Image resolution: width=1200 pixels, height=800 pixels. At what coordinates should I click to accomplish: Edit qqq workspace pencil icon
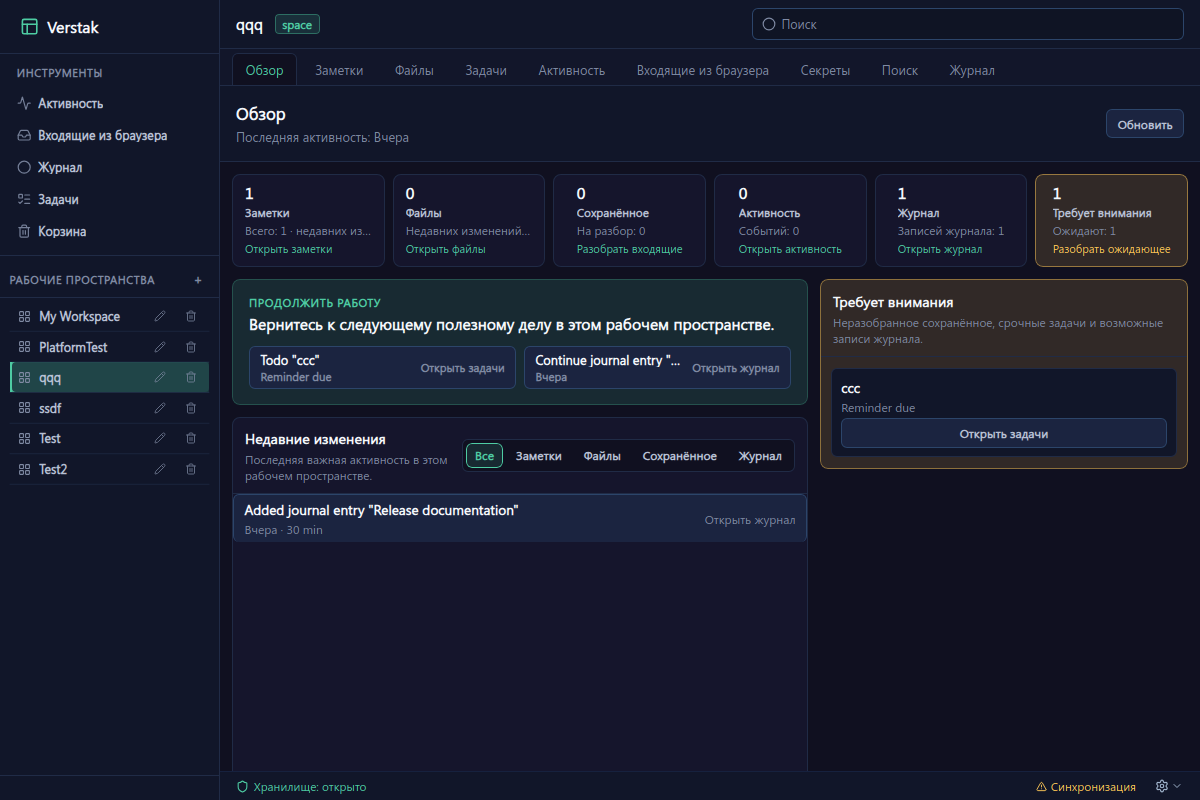pyautogui.click(x=160, y=377)
